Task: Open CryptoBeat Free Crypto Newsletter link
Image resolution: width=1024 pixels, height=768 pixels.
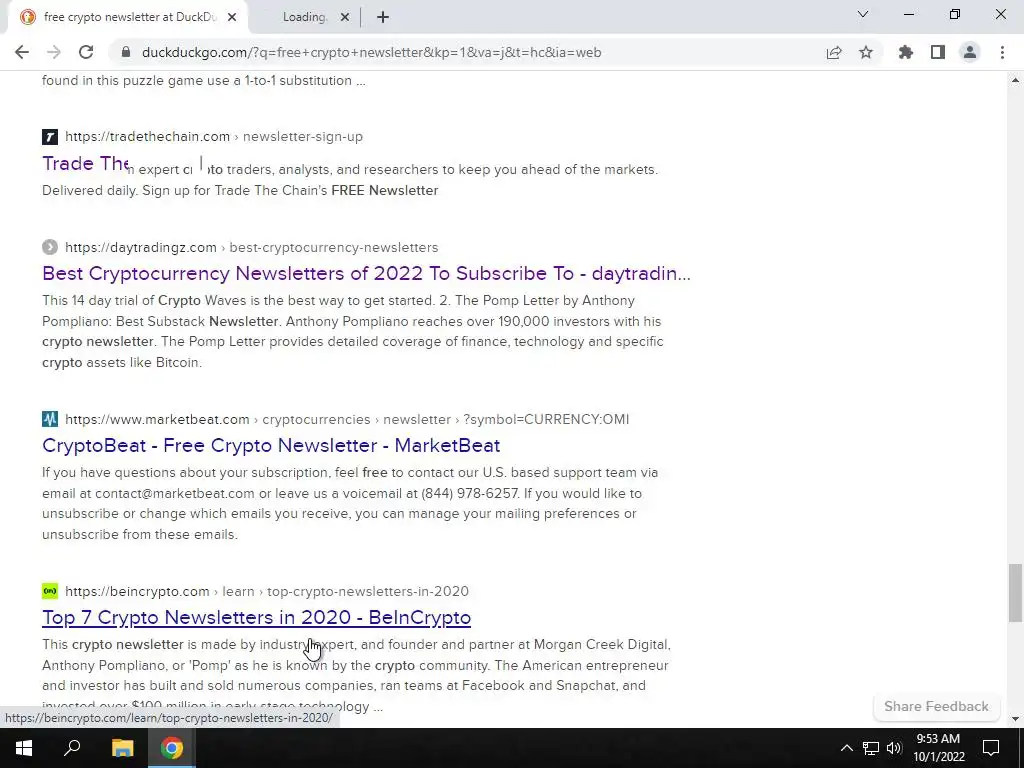Action: click(x=271, y=445)
